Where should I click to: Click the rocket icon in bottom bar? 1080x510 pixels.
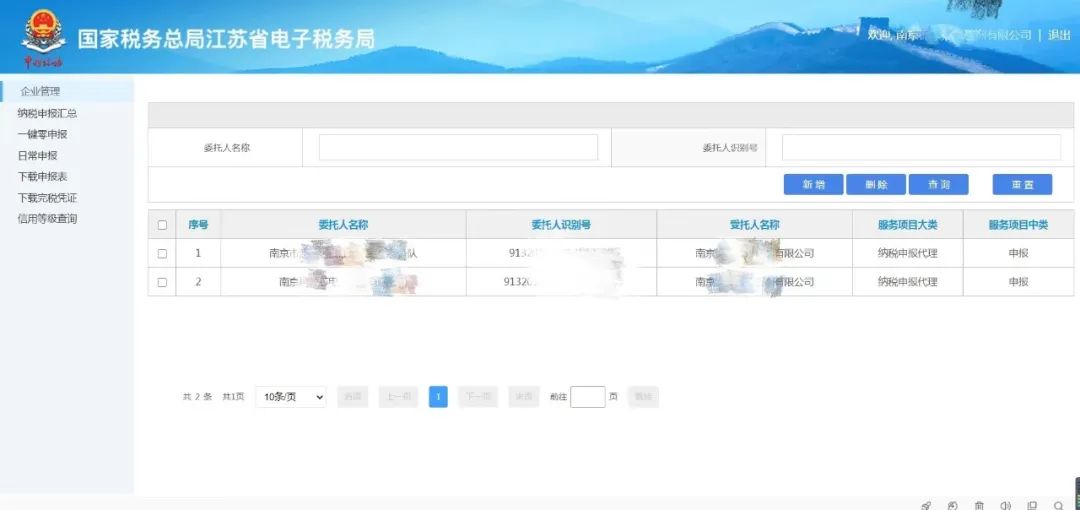[x=926, y=505]
